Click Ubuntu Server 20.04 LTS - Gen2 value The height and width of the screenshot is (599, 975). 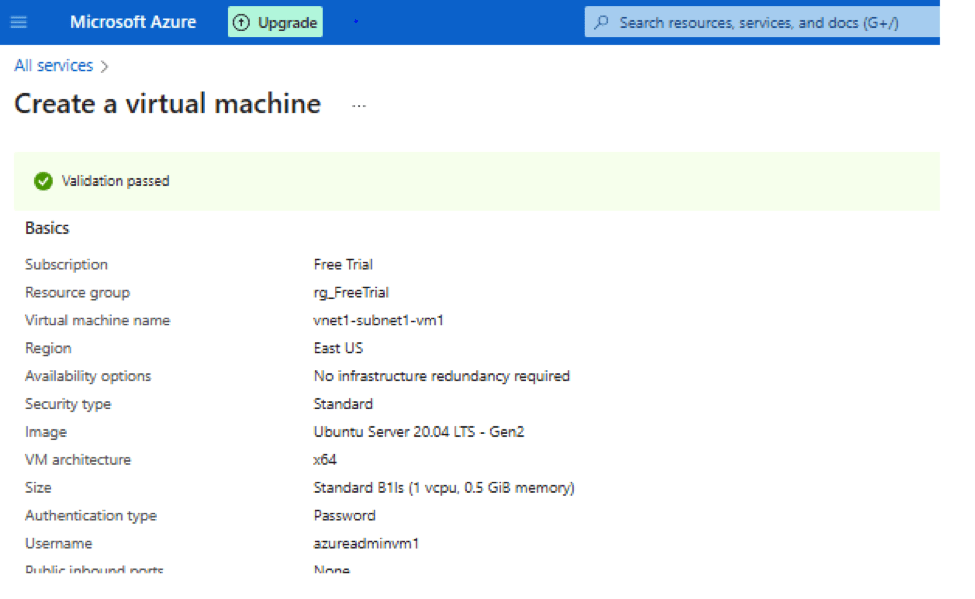[419, 432]
